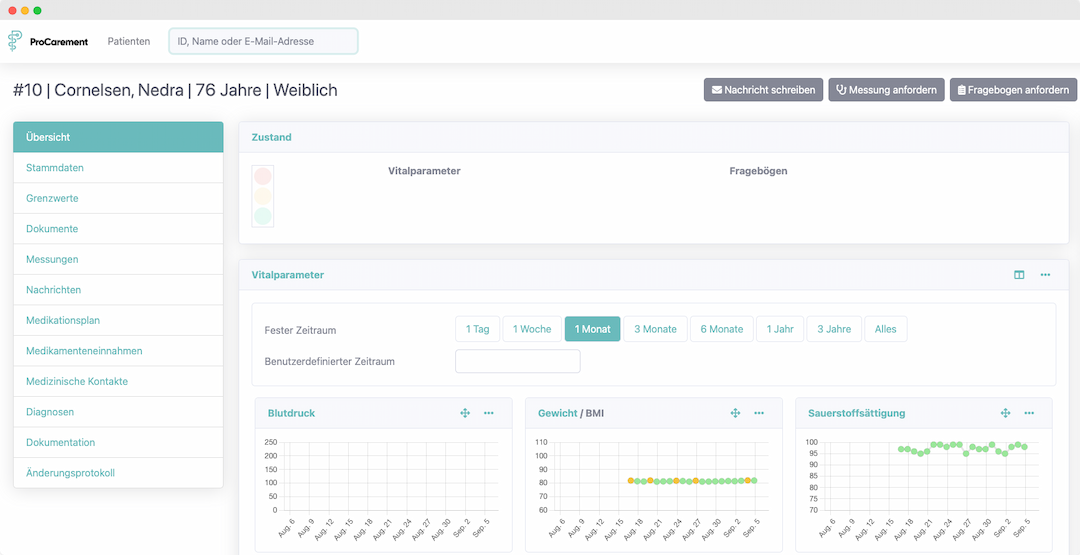Open Dokumente in the sidebar
Screen dimensions: 1080x555
tap(118, 229)
